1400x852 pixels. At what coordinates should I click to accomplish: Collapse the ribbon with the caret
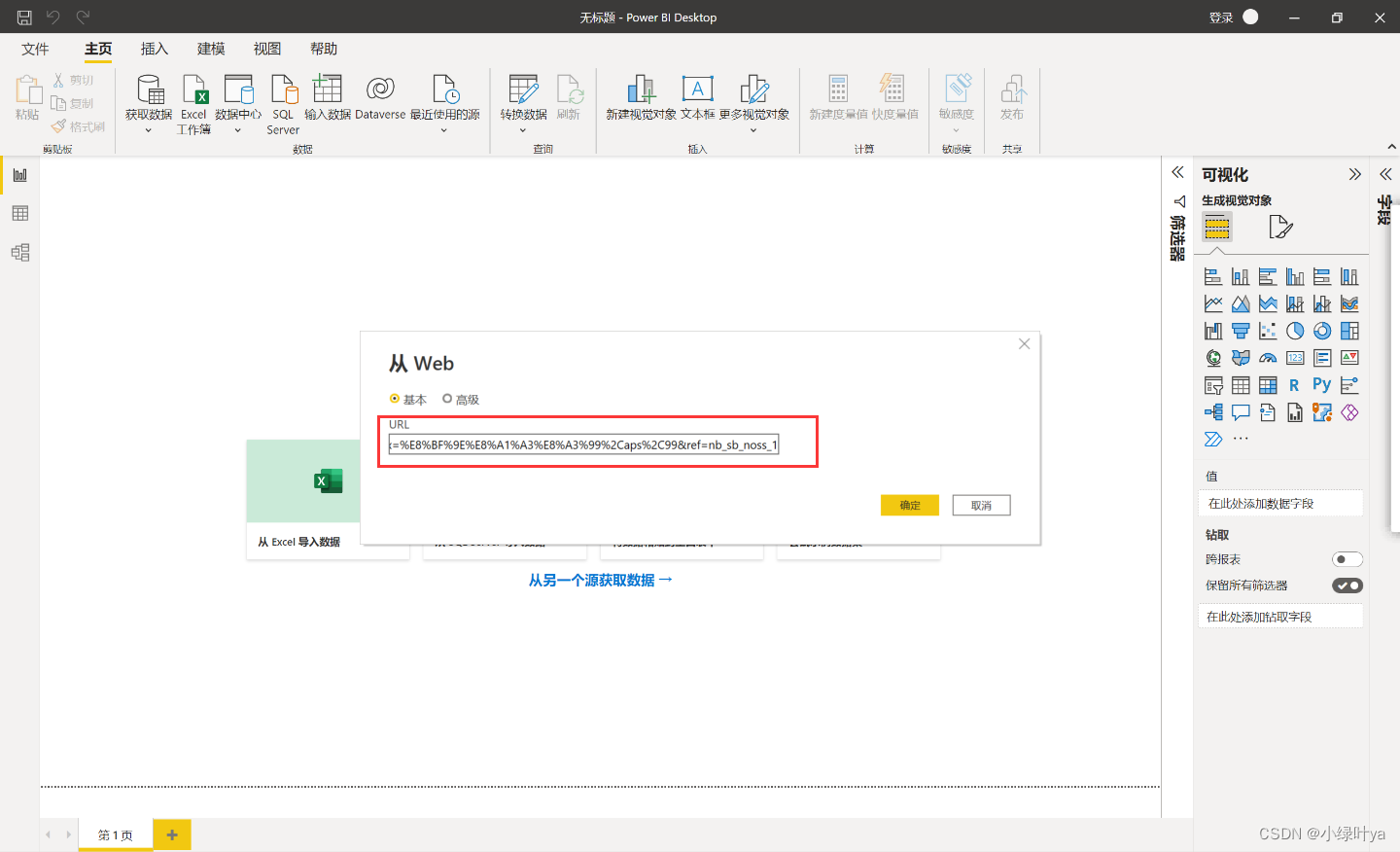click(x=1391, y=147)
